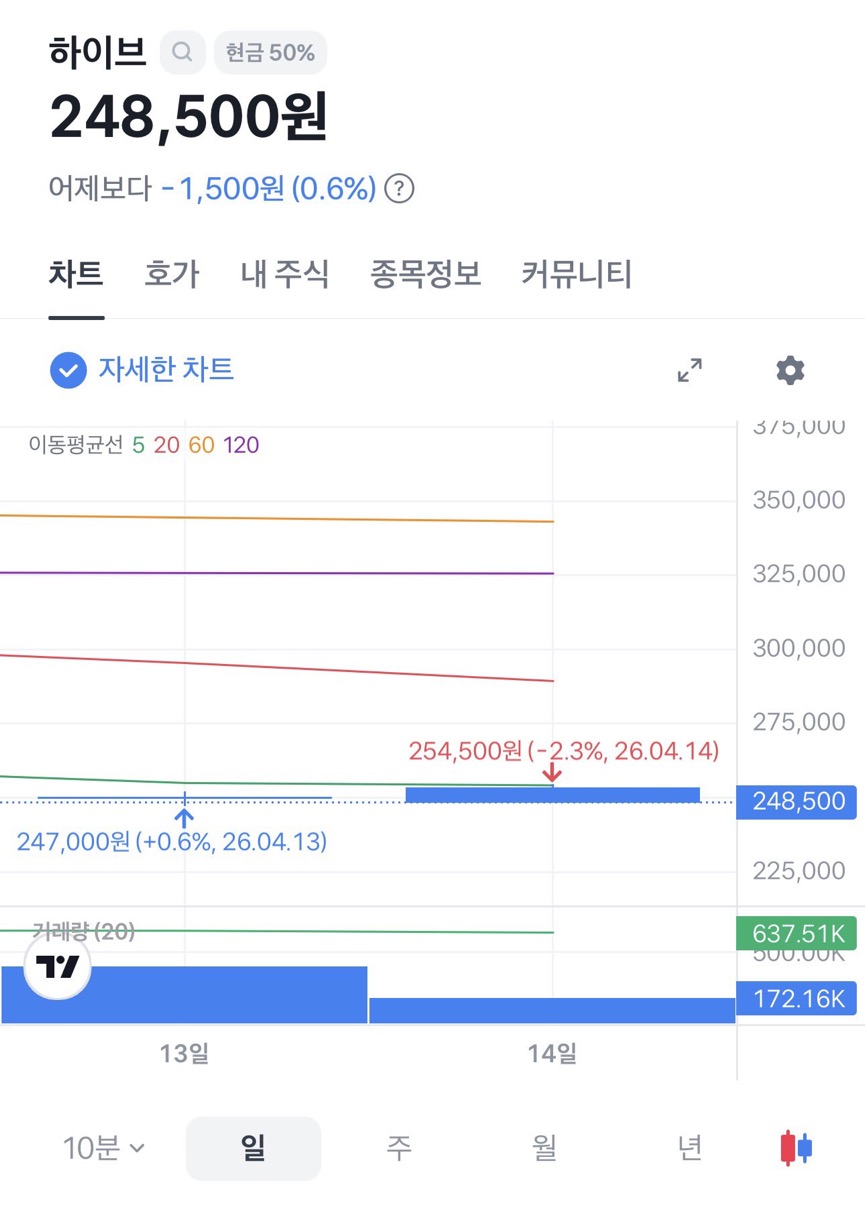Click the 하이브 stock name title
This screenshot has width=865, height=1206.
98,51
